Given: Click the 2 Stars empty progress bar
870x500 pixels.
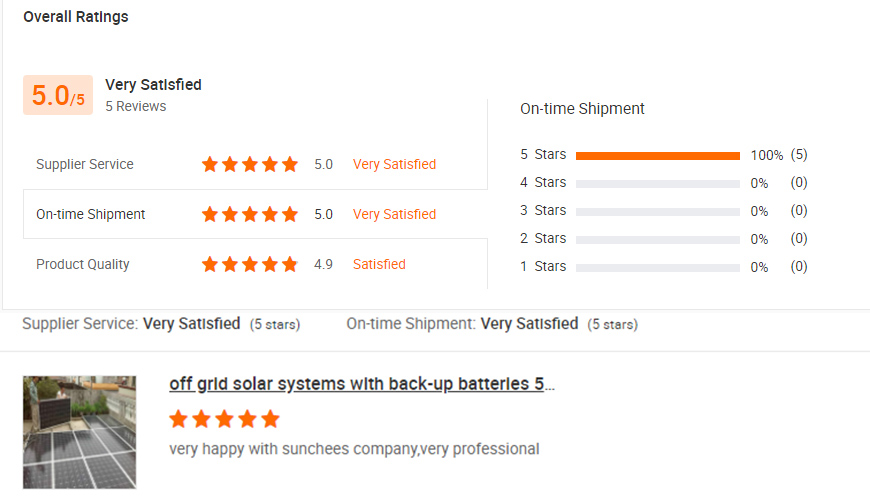Looking at the screenshot, I should (657, 239).
